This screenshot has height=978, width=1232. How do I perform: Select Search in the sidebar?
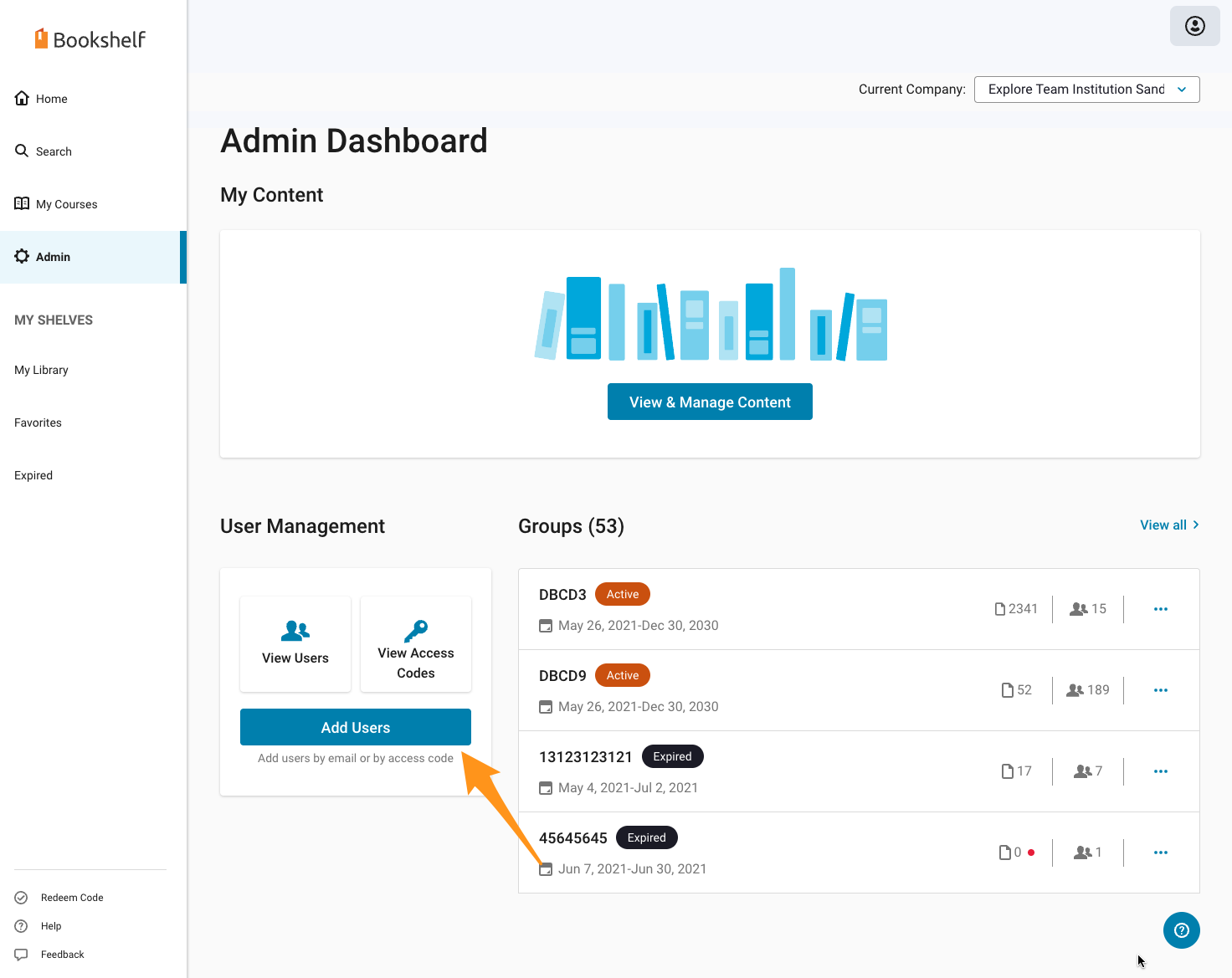click(54, 151)
